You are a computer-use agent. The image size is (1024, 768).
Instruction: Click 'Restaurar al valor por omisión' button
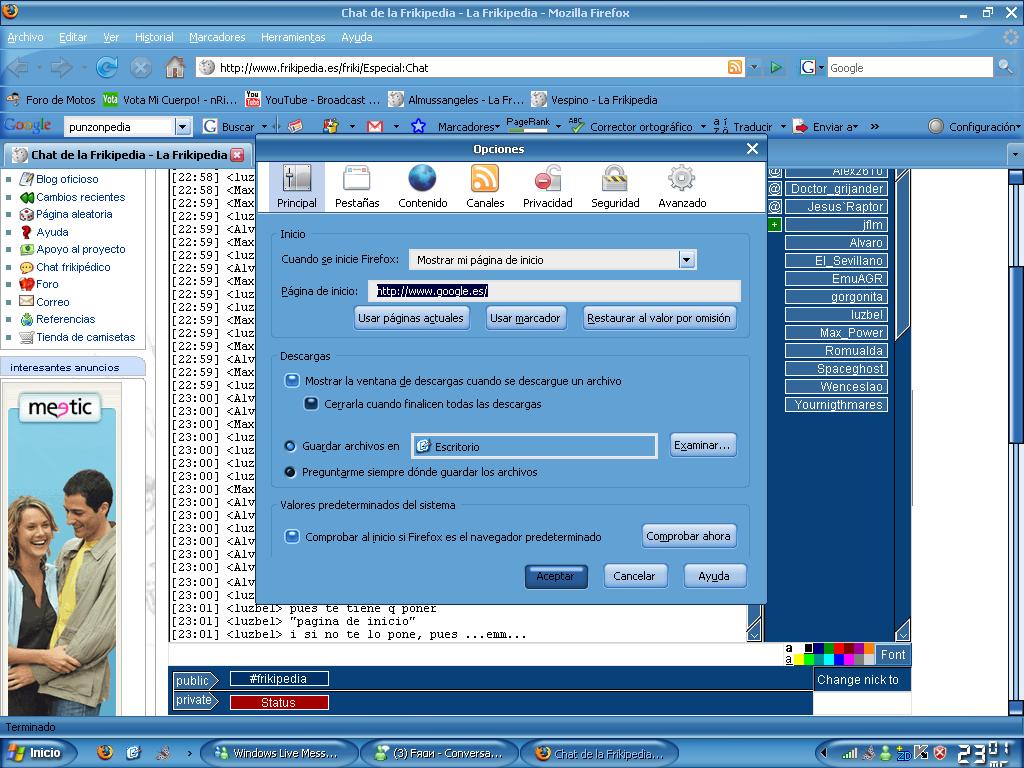[660, 318]
